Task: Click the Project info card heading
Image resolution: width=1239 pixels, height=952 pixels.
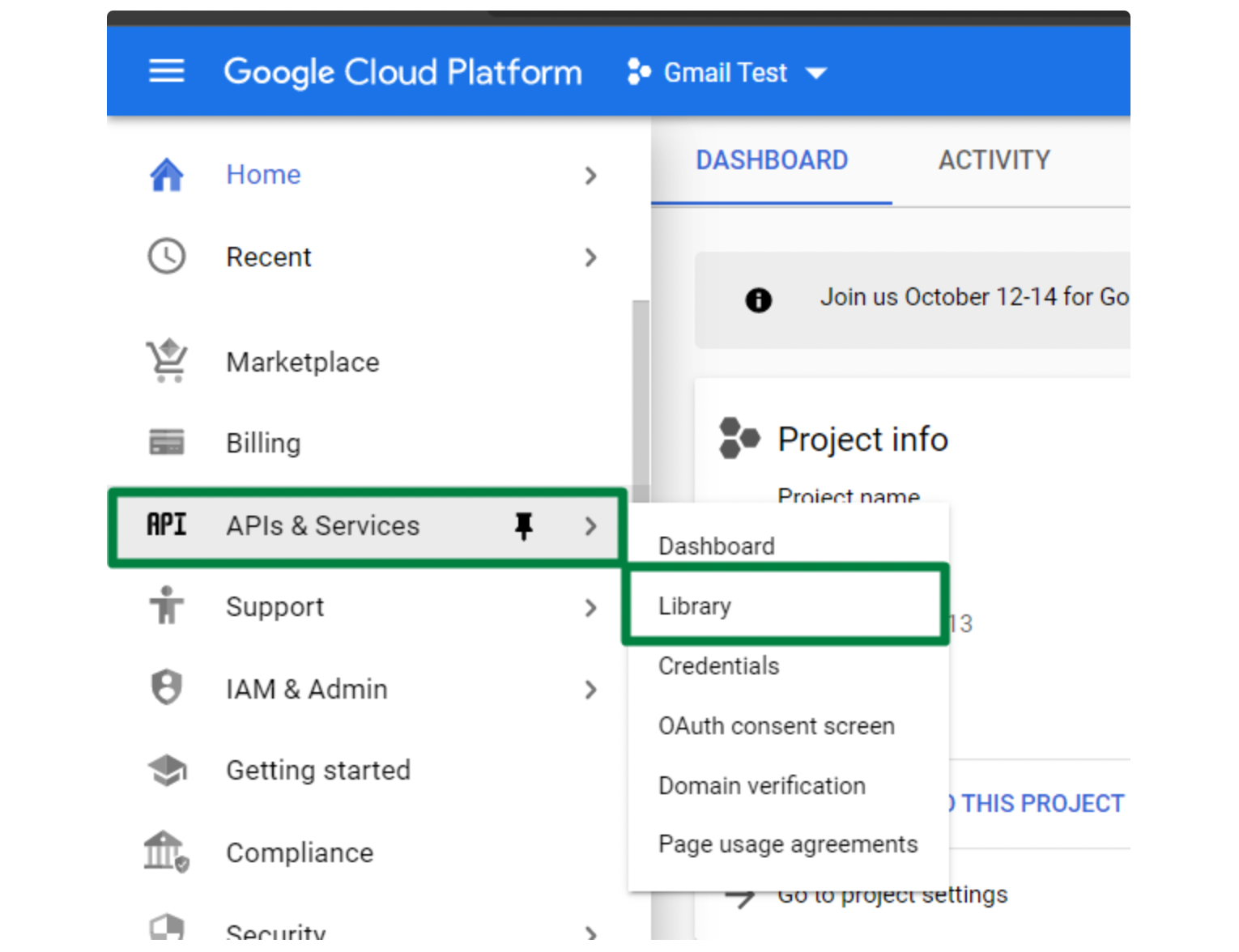Action: point(862,440)
